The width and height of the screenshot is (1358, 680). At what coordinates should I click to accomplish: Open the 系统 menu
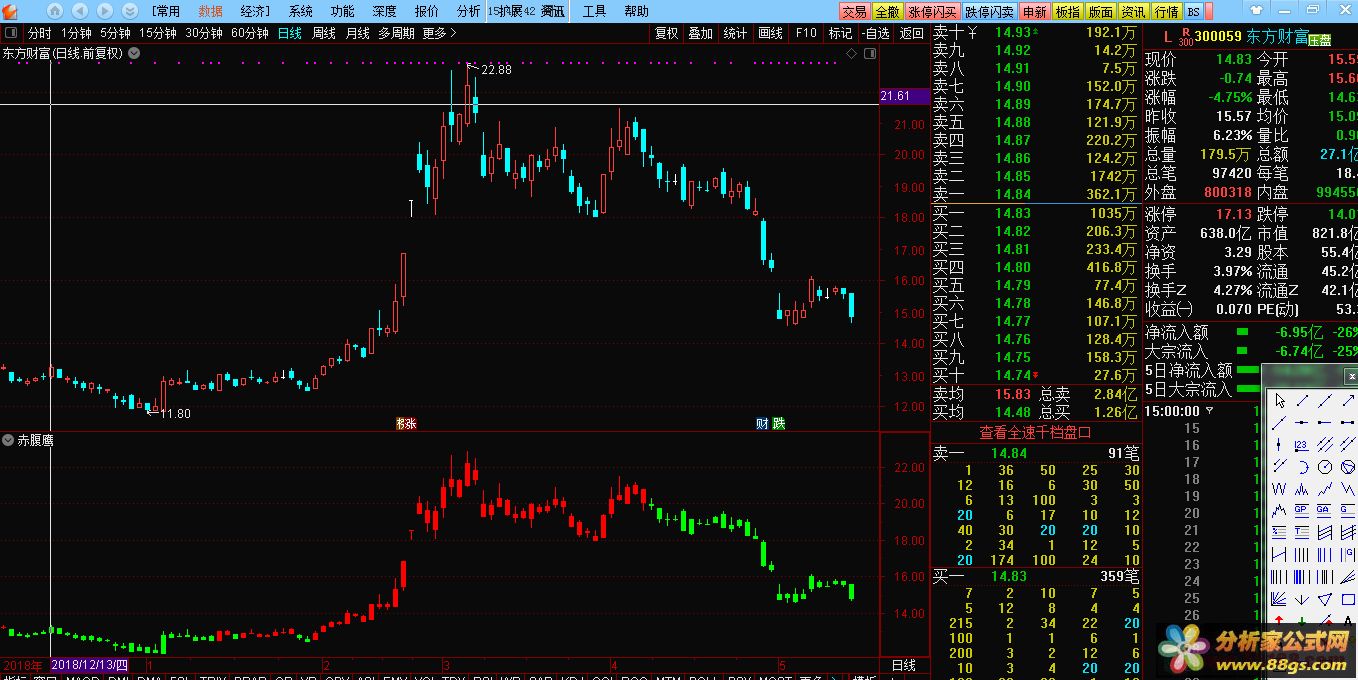click(x=300, y=11)
